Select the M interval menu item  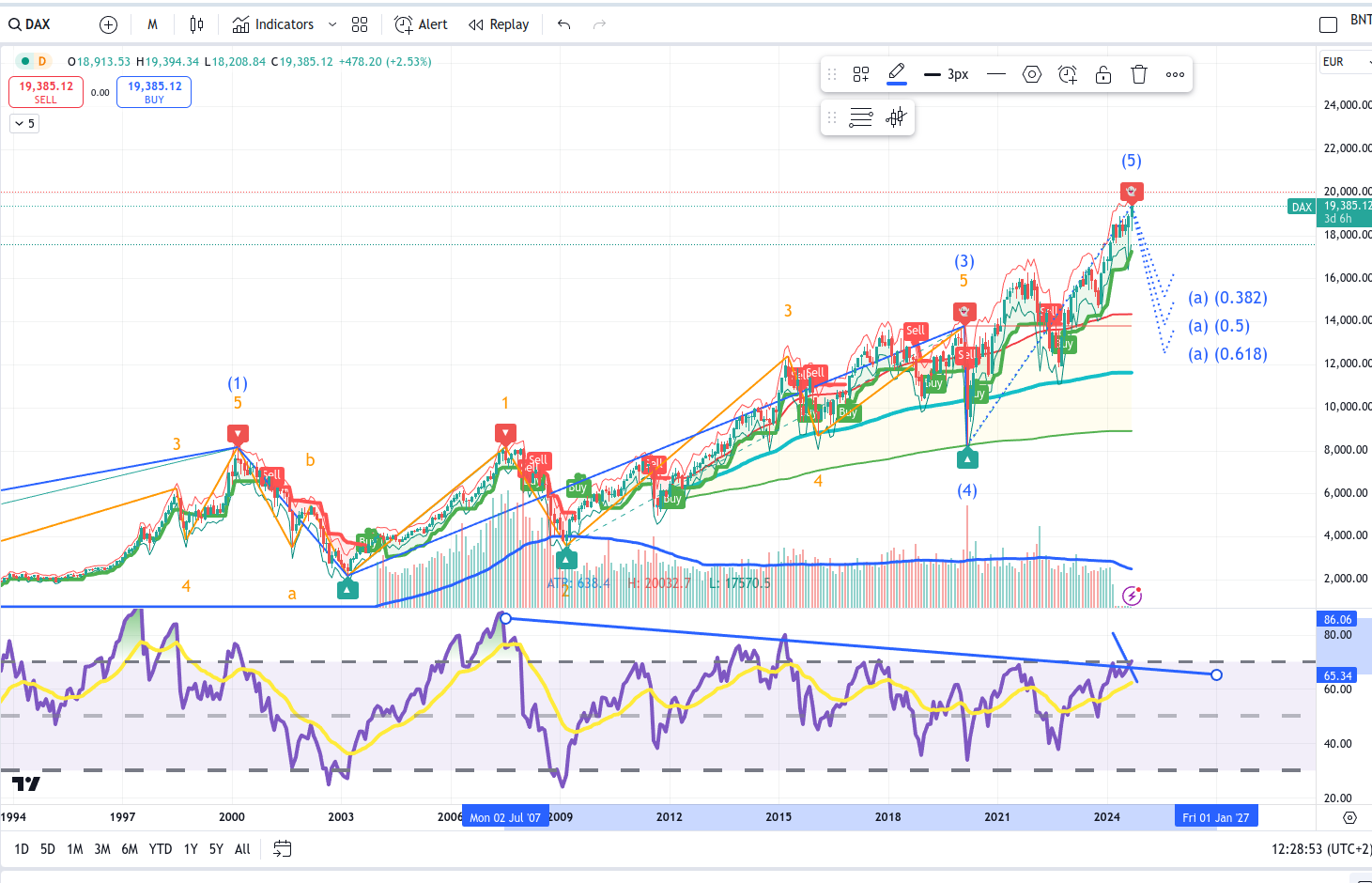tap(152, 23)
